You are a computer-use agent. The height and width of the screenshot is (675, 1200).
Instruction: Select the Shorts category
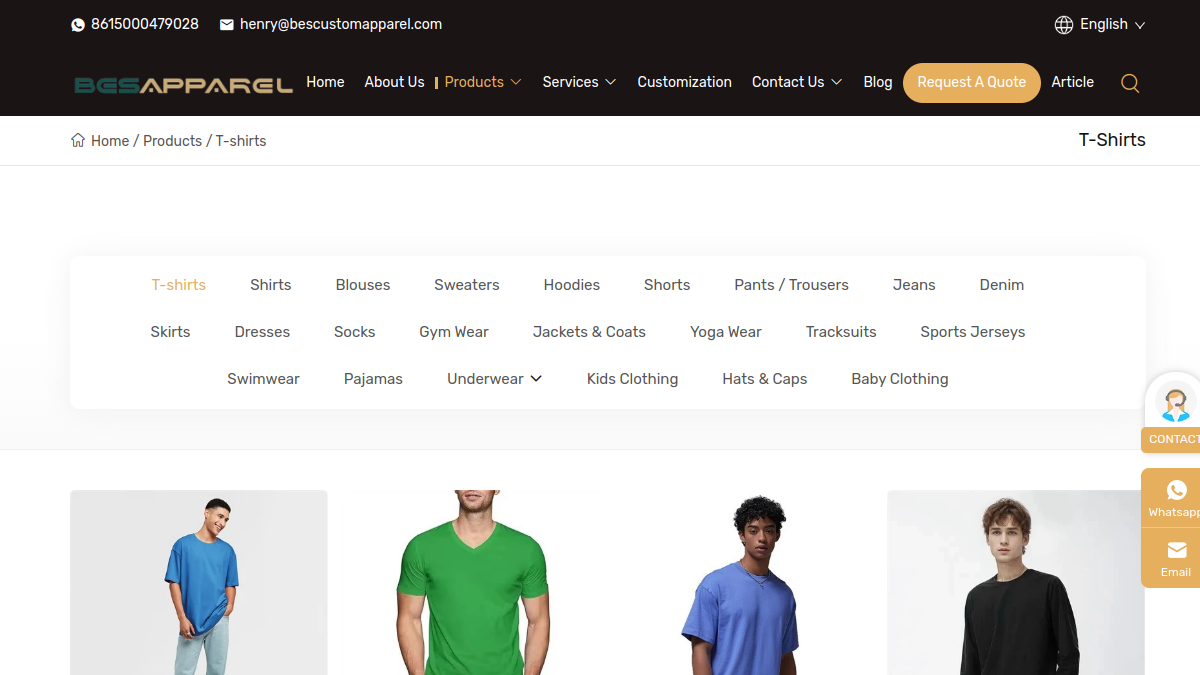point(667,285)
